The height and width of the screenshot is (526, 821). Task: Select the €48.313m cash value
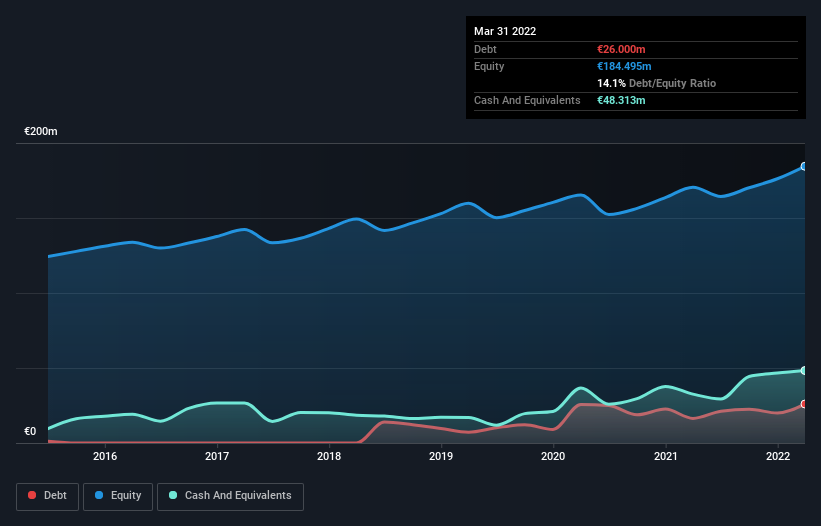coord(621,100)
